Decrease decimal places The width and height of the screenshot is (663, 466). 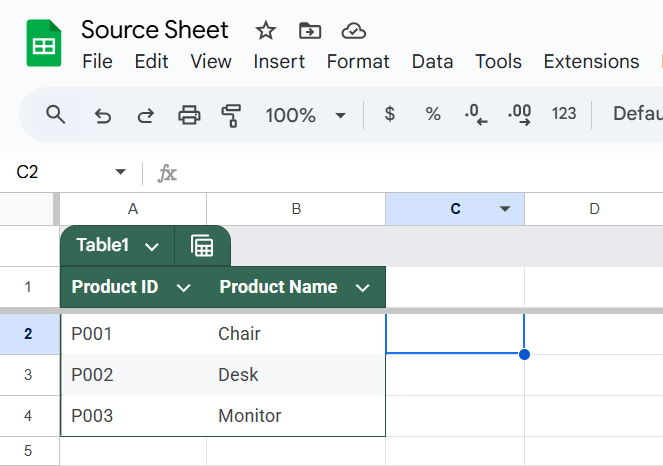(476, 115)
